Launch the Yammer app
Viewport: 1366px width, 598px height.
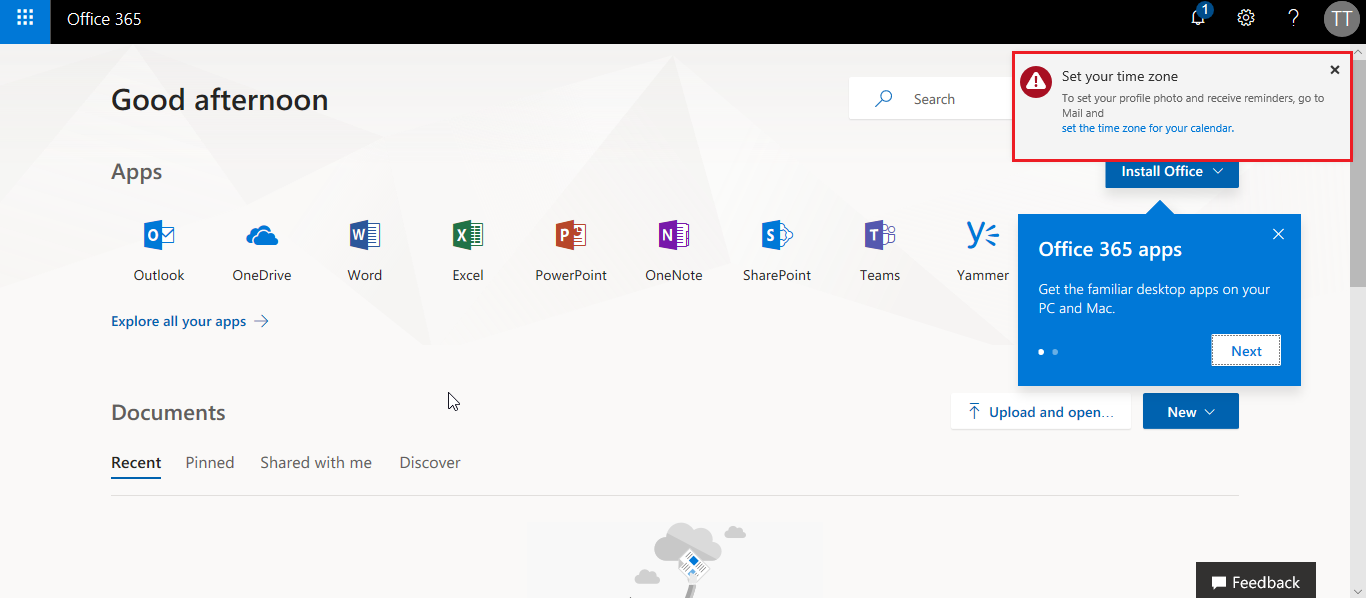[983, 250]
